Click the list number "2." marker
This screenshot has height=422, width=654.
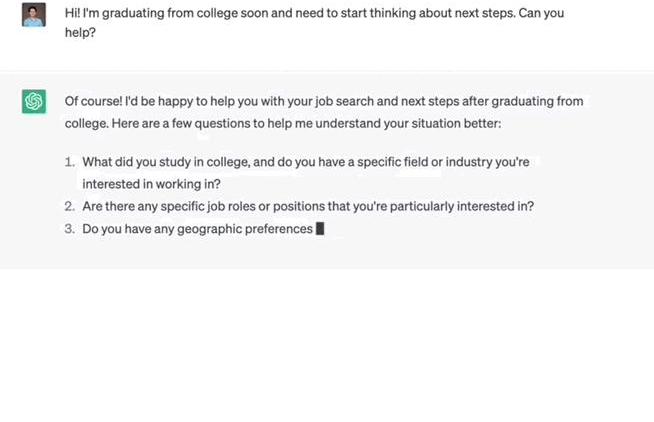click(70, 206)
